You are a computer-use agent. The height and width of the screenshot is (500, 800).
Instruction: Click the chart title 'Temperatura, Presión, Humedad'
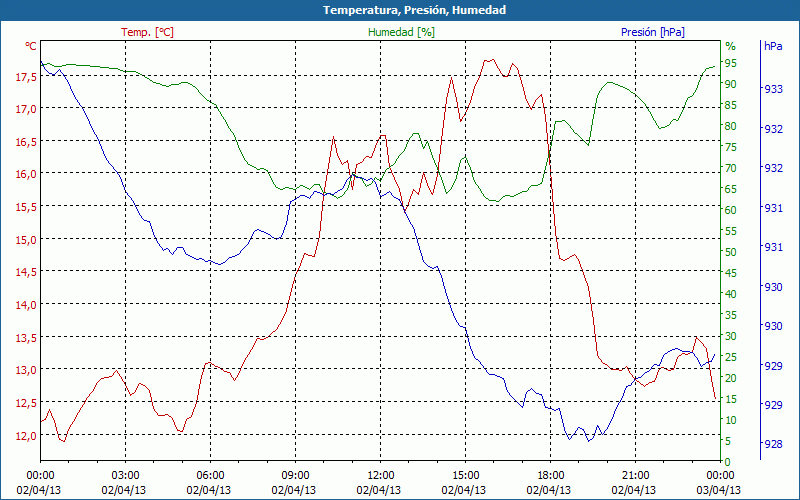[414, 10]
